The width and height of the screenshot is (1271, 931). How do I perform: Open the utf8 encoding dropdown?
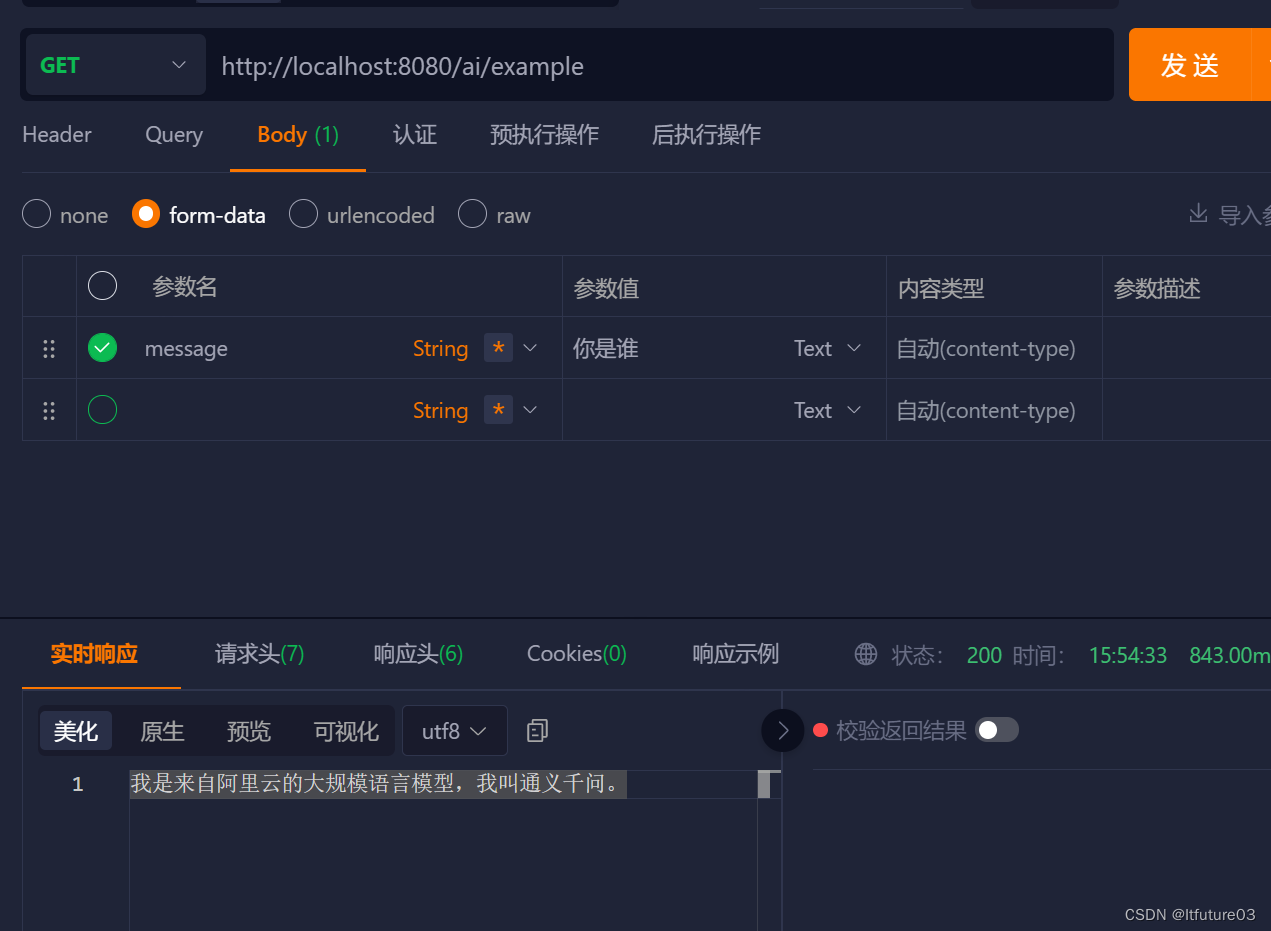[455, 731]
